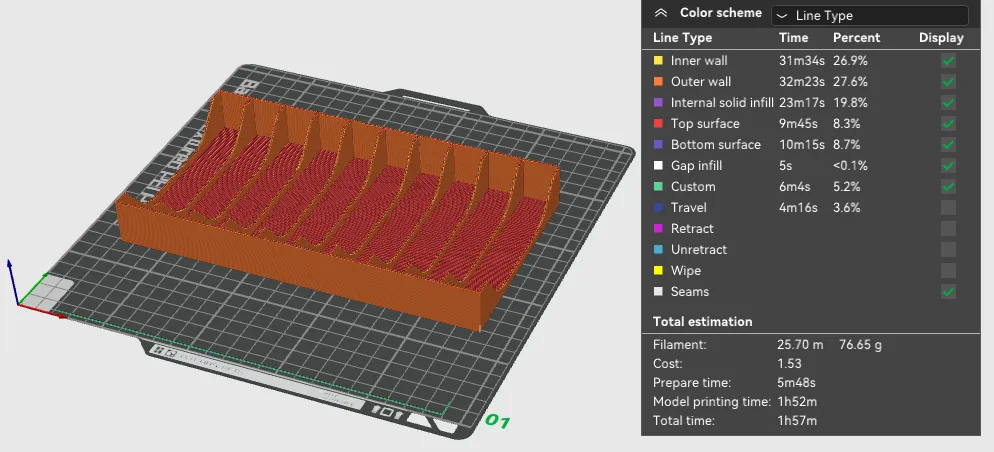Click the Bottom surface row label
Viewport: 994px width, 452px height.
(715, 145)
